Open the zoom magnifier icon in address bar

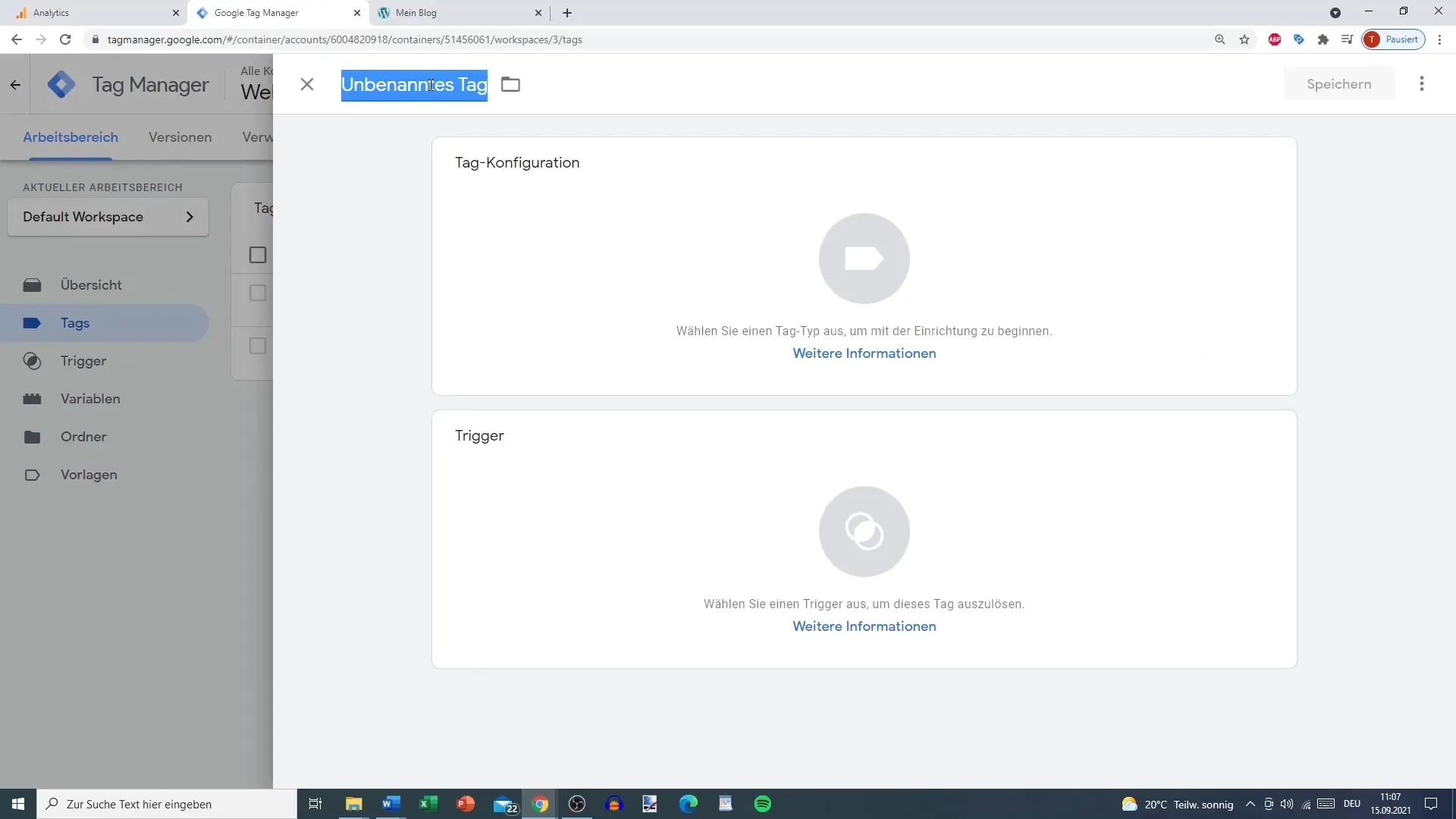coord(1220,39)
